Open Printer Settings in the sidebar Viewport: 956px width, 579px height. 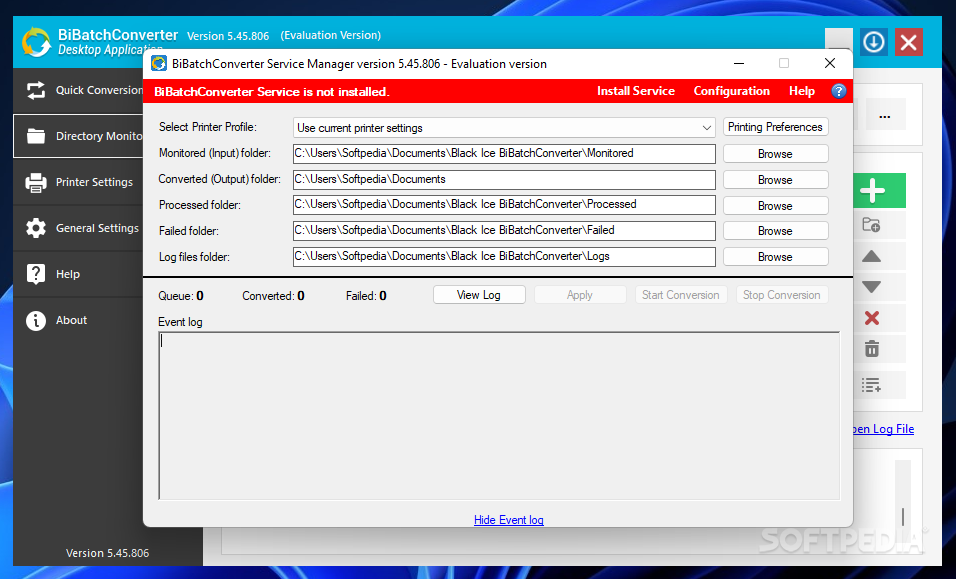pos(78,182)
